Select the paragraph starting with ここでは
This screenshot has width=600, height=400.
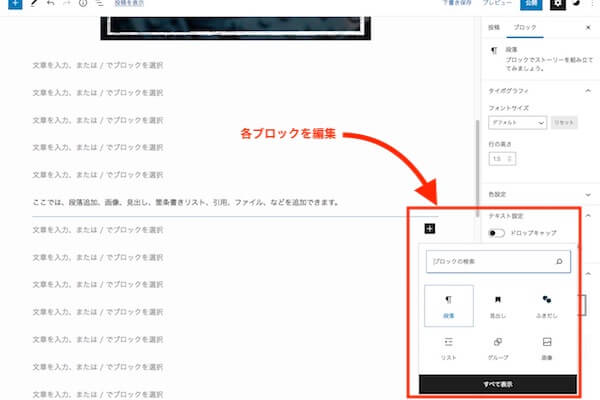[186, 202]
